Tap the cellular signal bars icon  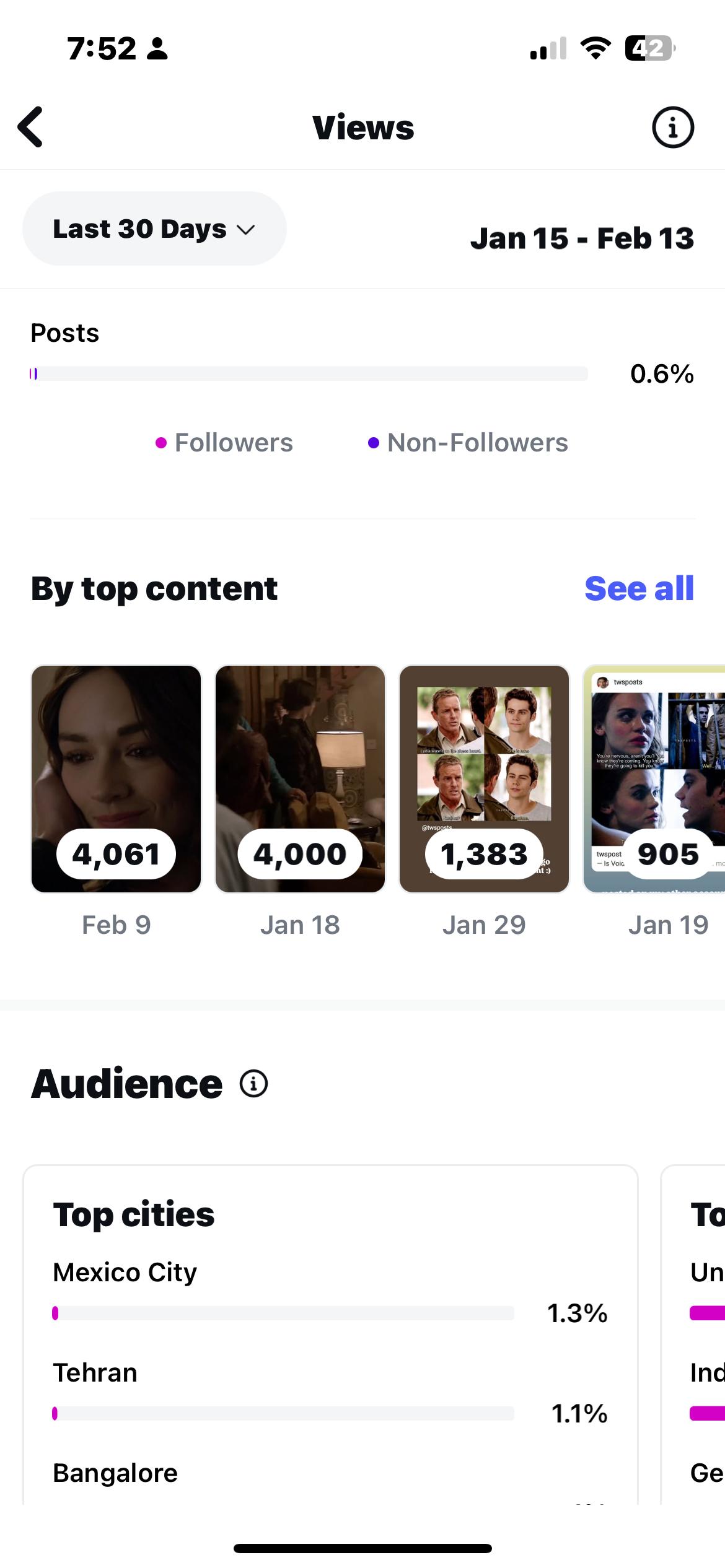coord(548,49)
